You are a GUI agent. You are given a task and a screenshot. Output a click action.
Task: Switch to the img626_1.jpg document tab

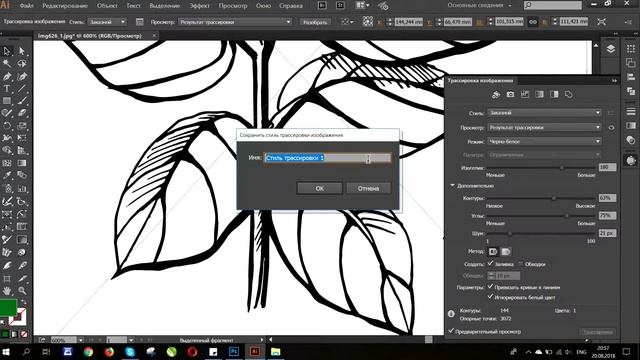click(x=89, y=36)
